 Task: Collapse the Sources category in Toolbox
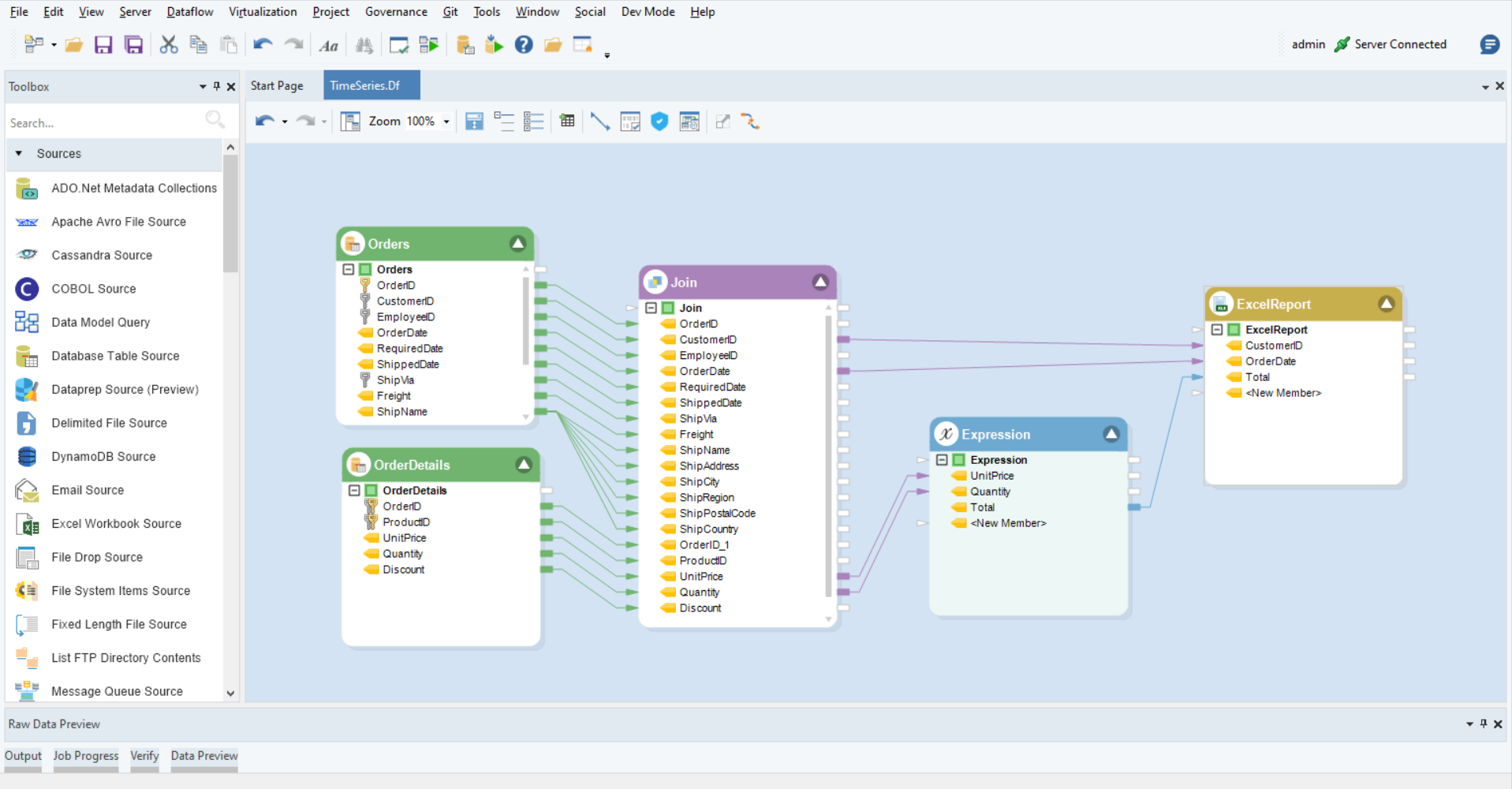19,154
